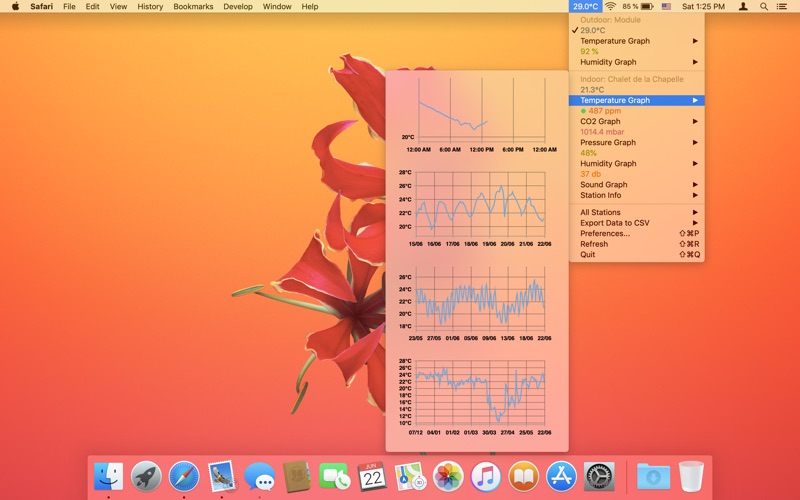Launch Maps from the Dock

[x=410, y=476]
